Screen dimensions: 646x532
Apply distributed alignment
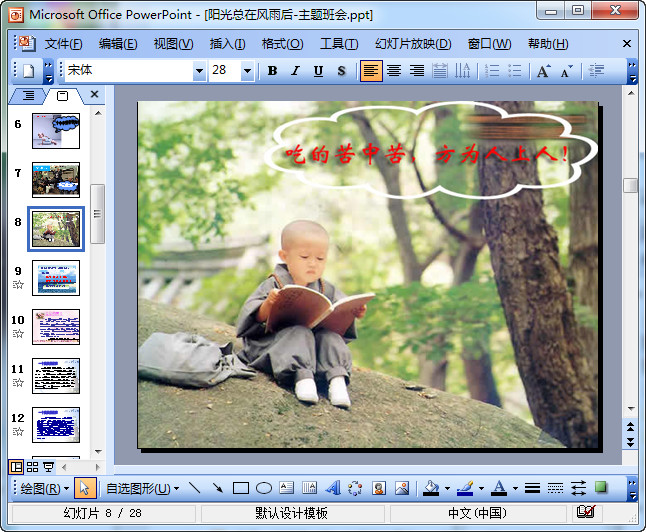440,71
